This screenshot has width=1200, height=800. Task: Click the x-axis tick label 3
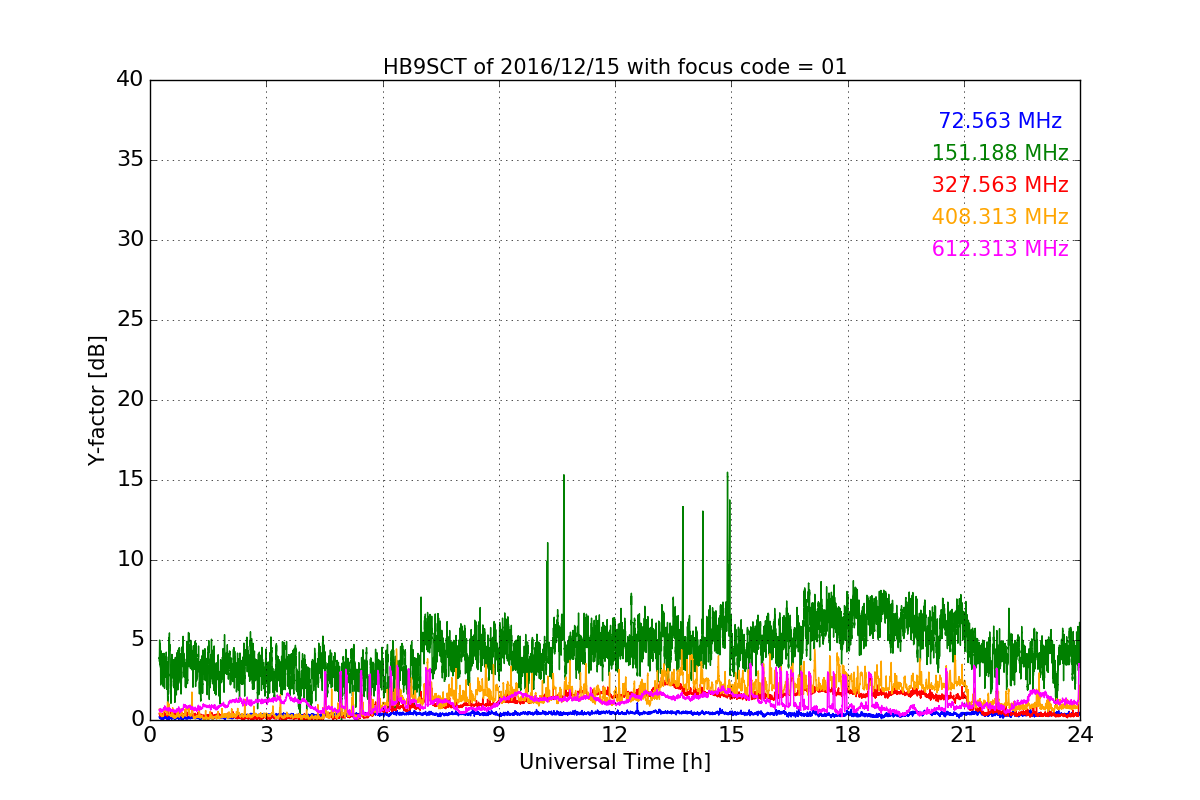[x=266, y=734]
